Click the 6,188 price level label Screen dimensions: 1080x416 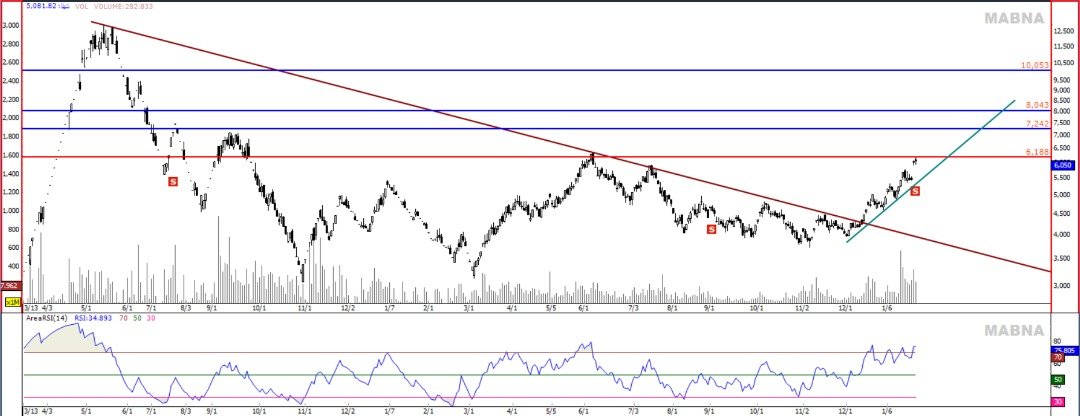tap(1035, 151)
